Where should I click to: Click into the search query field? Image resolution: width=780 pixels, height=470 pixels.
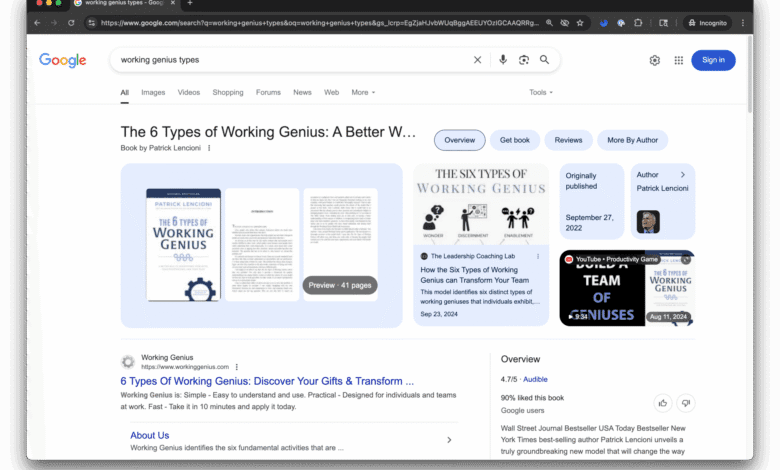point(293,60)
